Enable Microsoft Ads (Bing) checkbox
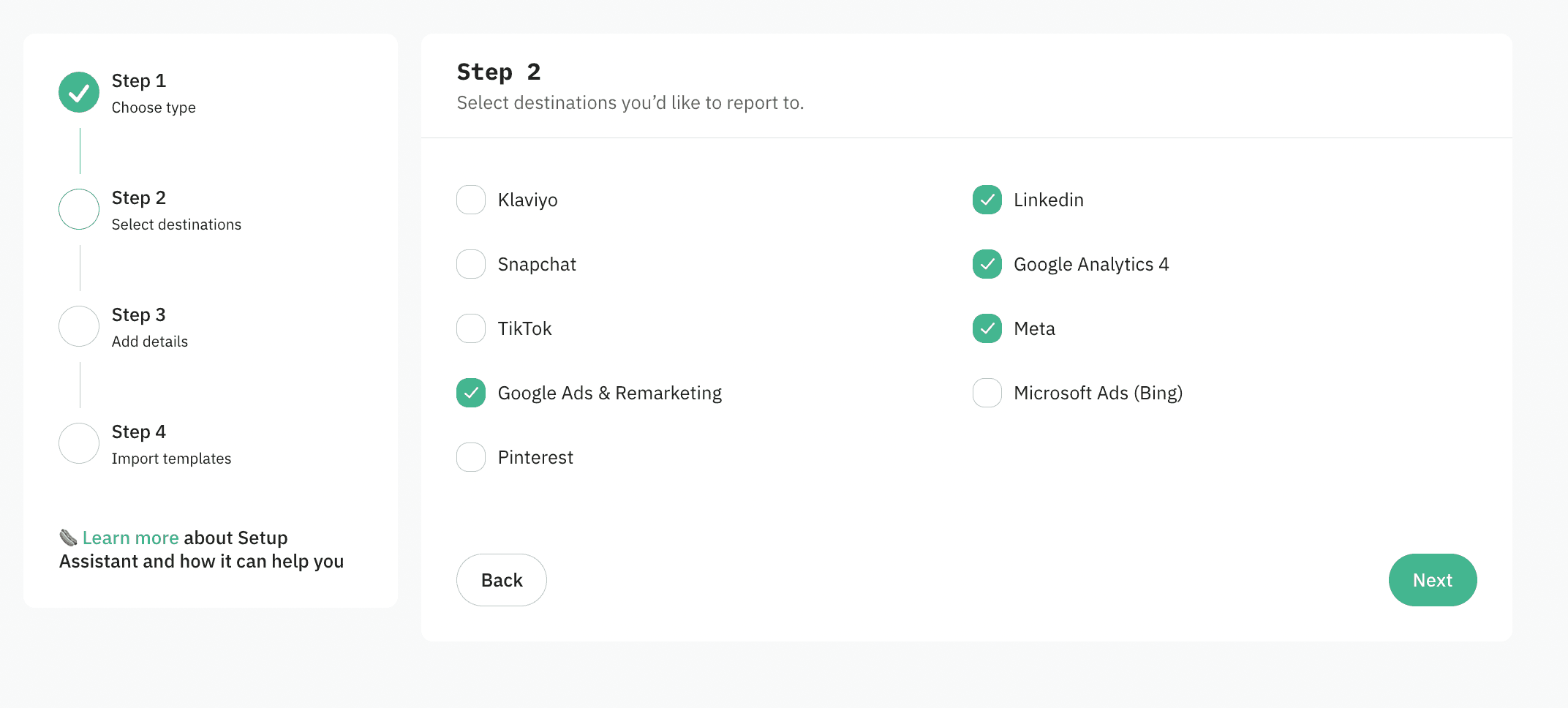 (987, 393)
